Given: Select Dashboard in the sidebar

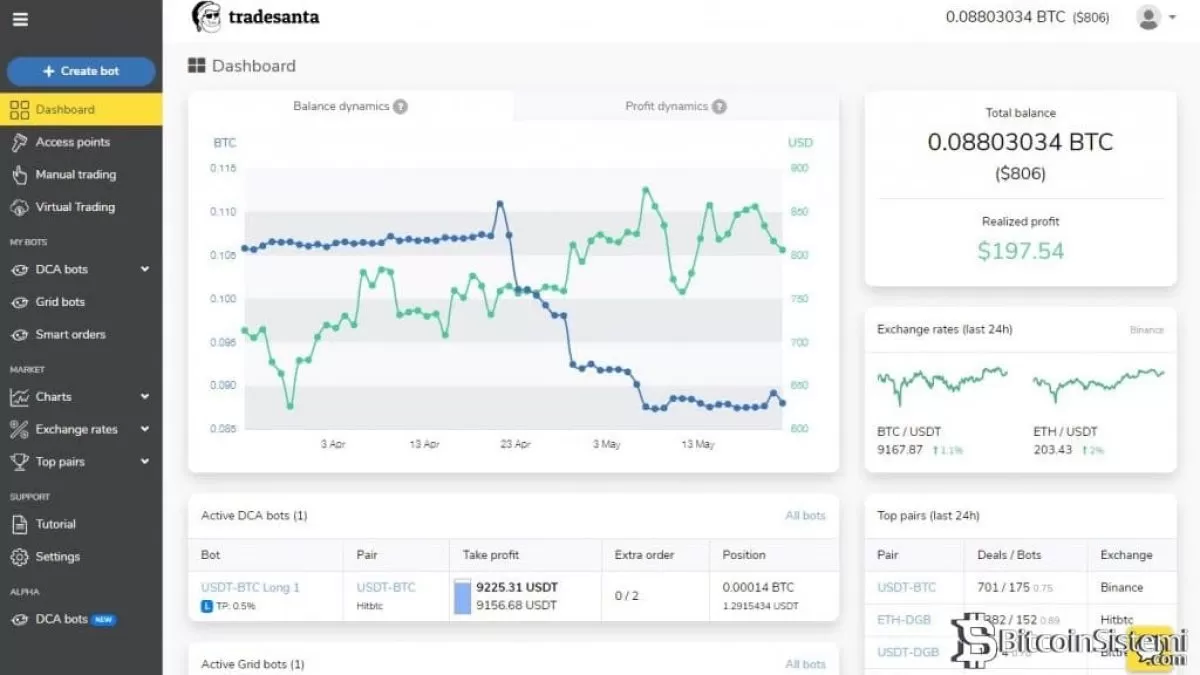Looking at the screenshot, I should point(65,110).
